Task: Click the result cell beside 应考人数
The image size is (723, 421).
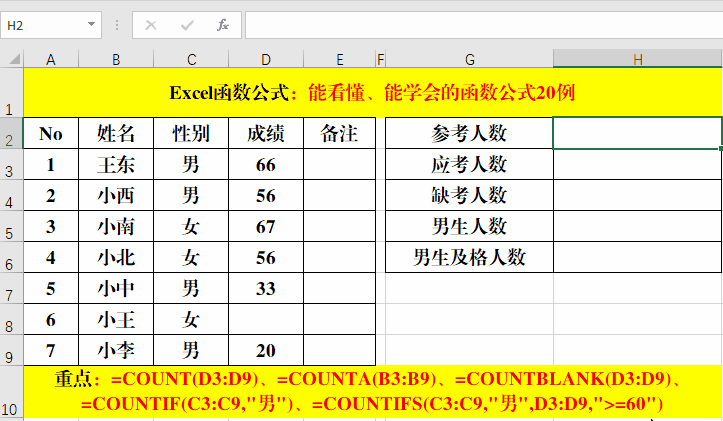Action: pyautogui.click(x=638, y=165)
